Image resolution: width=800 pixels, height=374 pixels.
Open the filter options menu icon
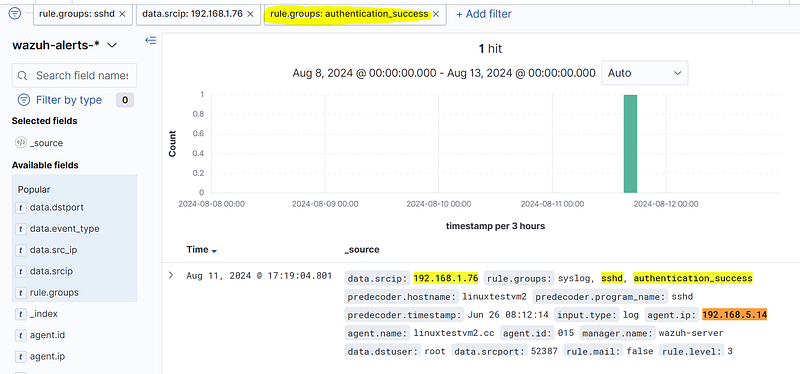click(x=15, y=14)
